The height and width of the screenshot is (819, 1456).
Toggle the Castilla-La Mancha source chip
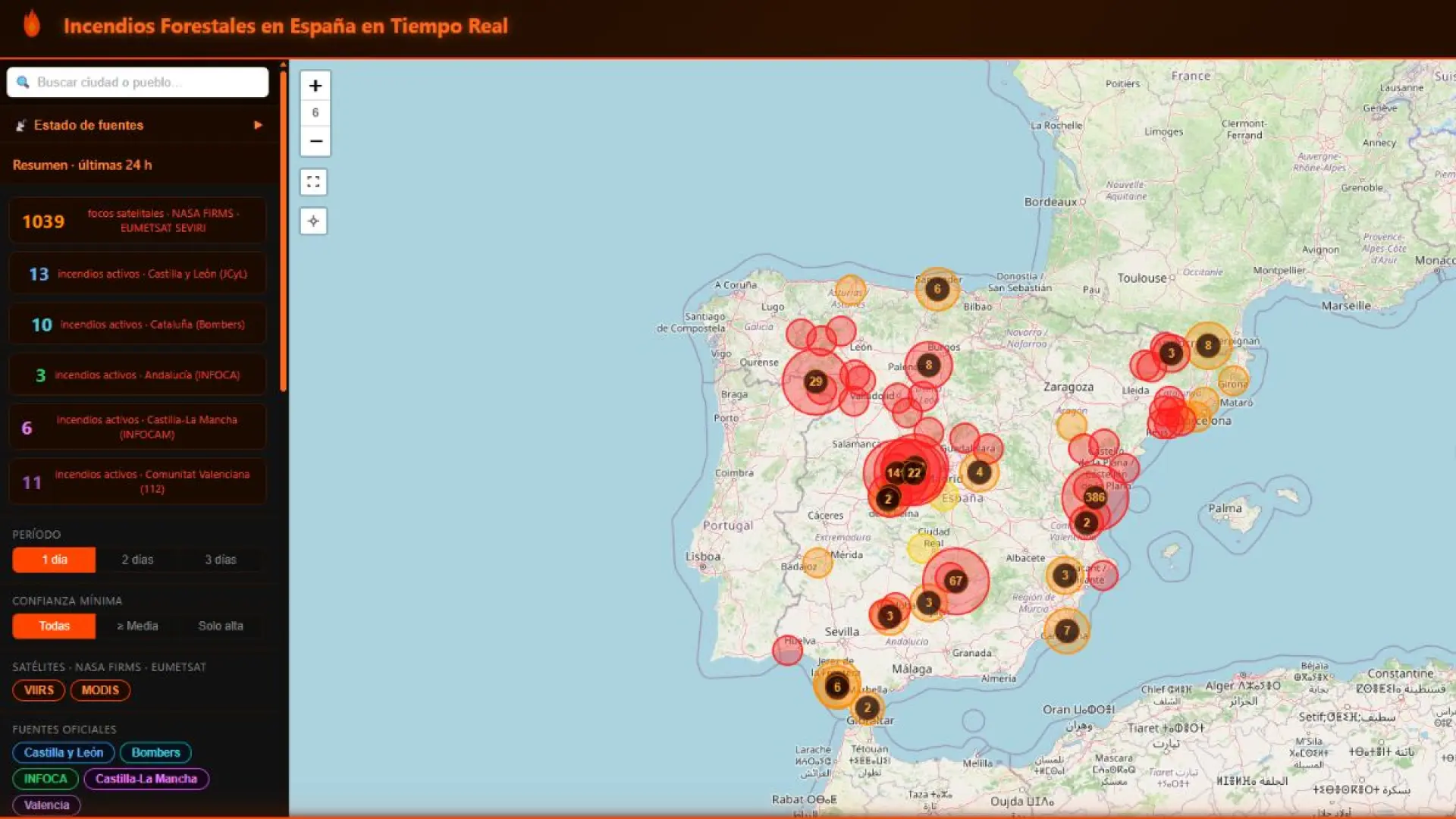tap(146, 779)
